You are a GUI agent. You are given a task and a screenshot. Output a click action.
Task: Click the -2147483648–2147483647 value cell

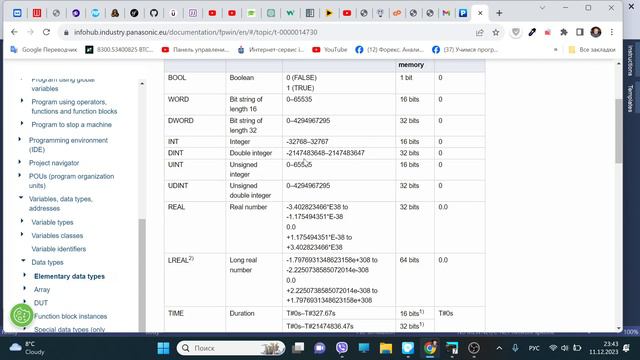point(338,153)
